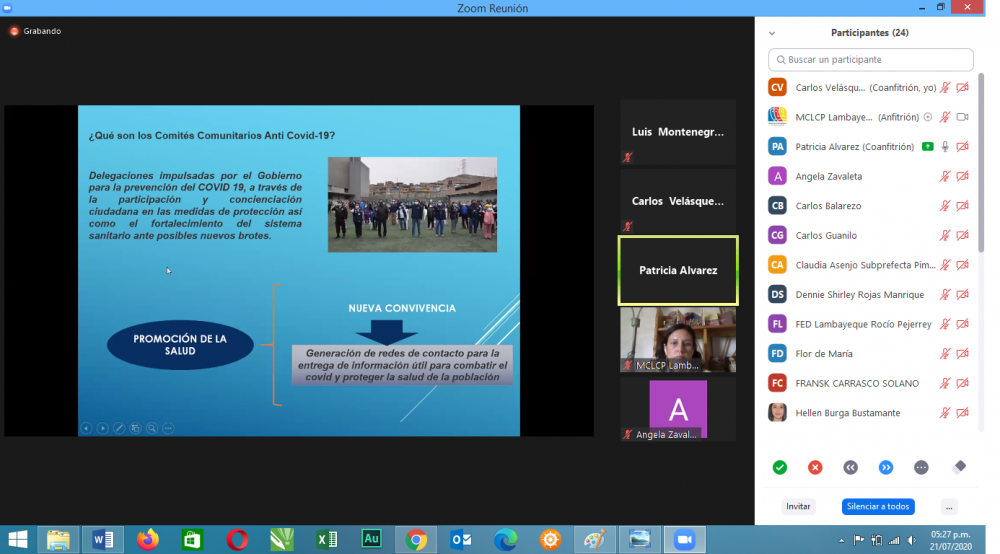Select Carlos Balarezo in participant list
Screen dimensions: 1000x554
pos(828,206)
